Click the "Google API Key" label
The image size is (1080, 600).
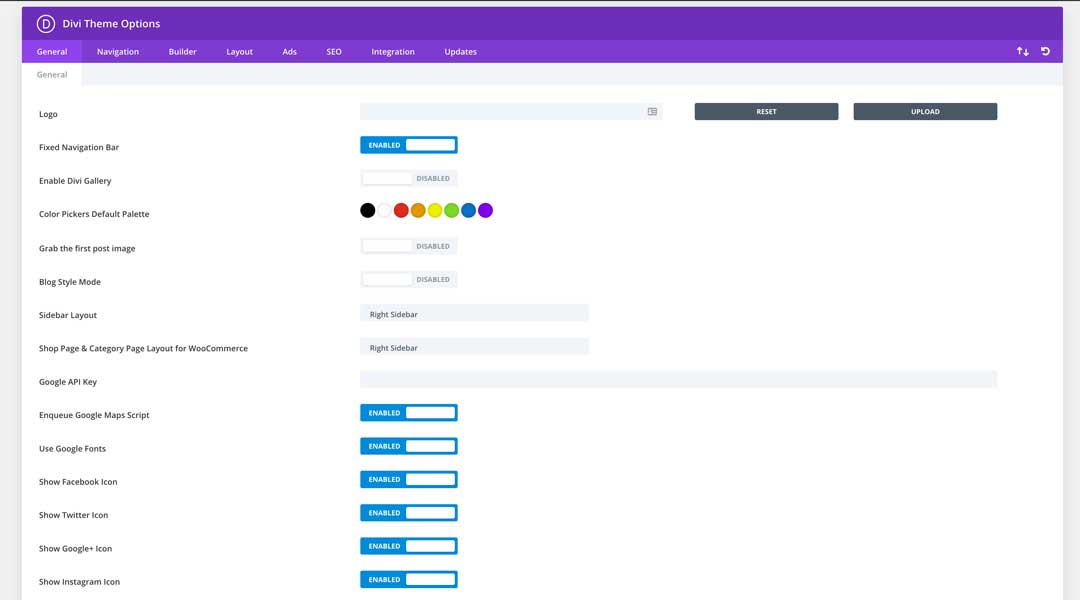(x=68, y=382)
